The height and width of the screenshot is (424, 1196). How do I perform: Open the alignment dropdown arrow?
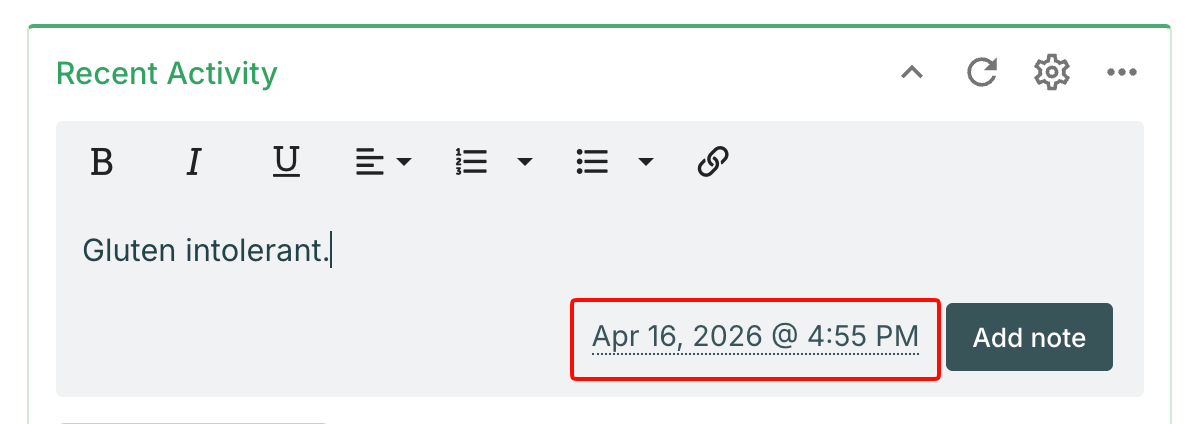tap(404, 161)
